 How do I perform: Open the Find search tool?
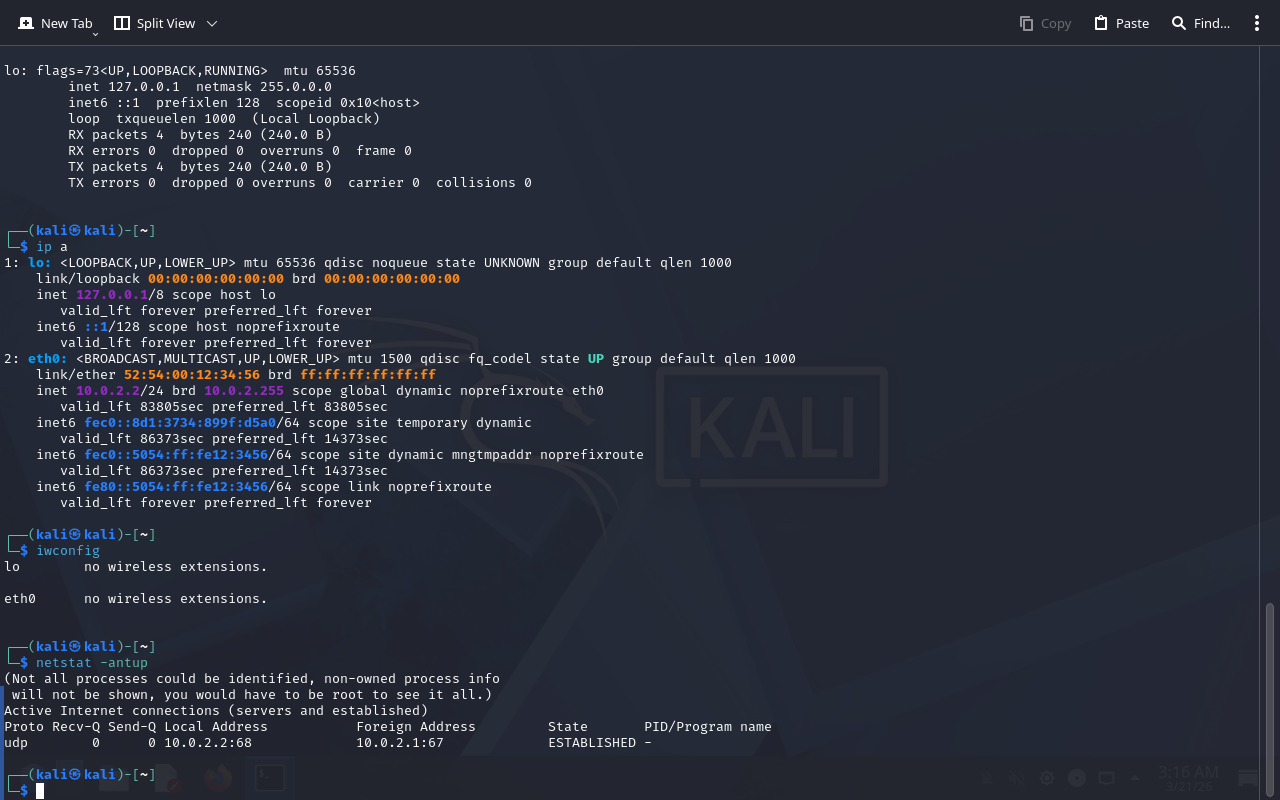[x=1200, y=23]
